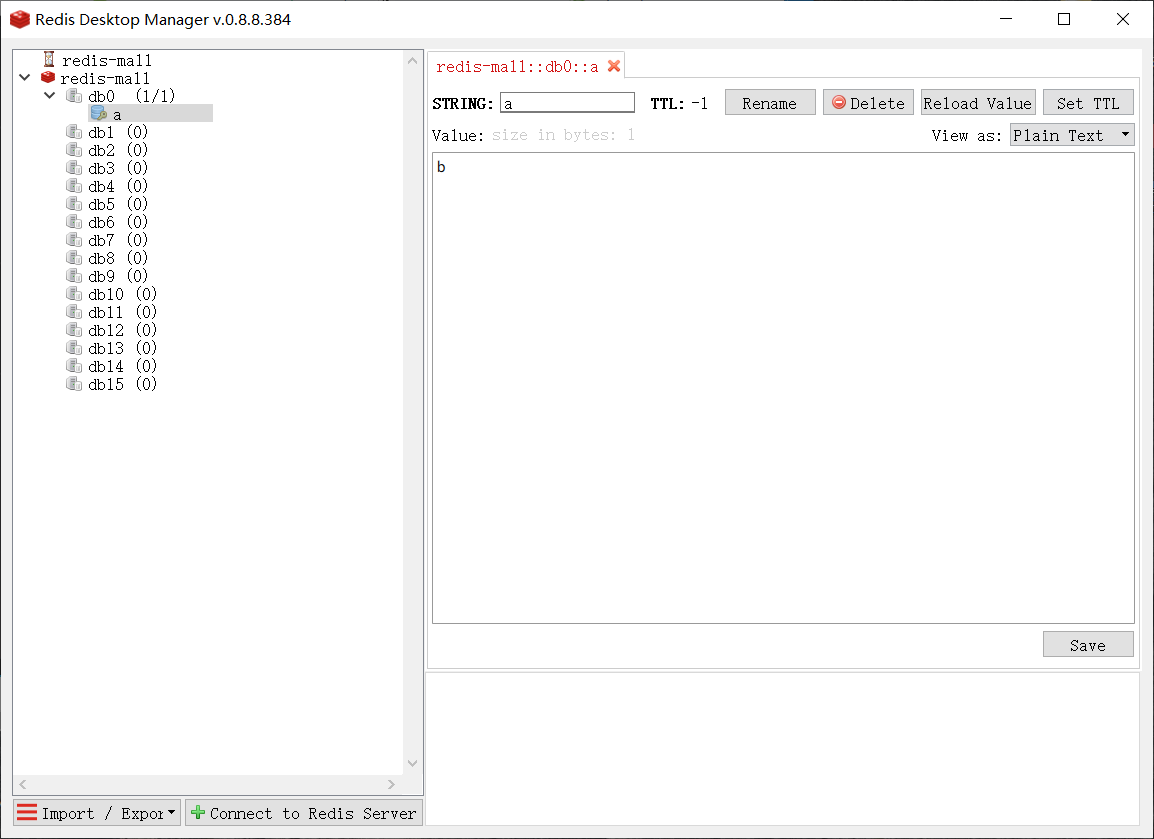This screenshot has width=1154, height=839.
Task: Click the red Redis cube icon of connected redis-mall
Action: click(48, 77)
